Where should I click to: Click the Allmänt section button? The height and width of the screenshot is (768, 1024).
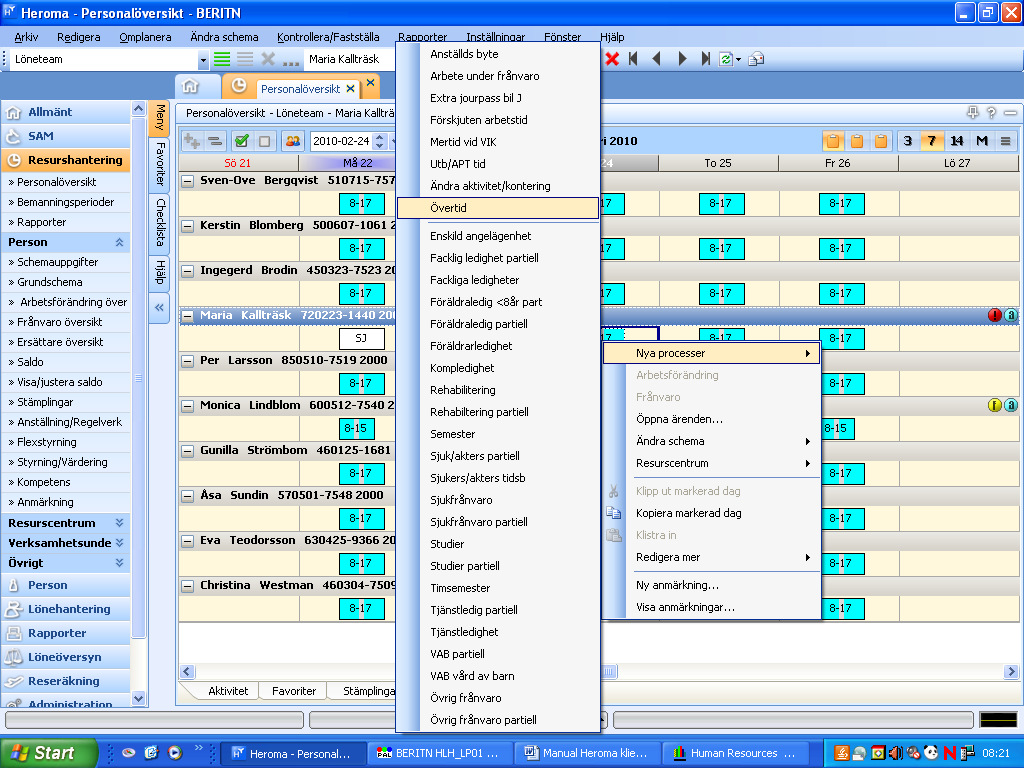coord(65,112)
